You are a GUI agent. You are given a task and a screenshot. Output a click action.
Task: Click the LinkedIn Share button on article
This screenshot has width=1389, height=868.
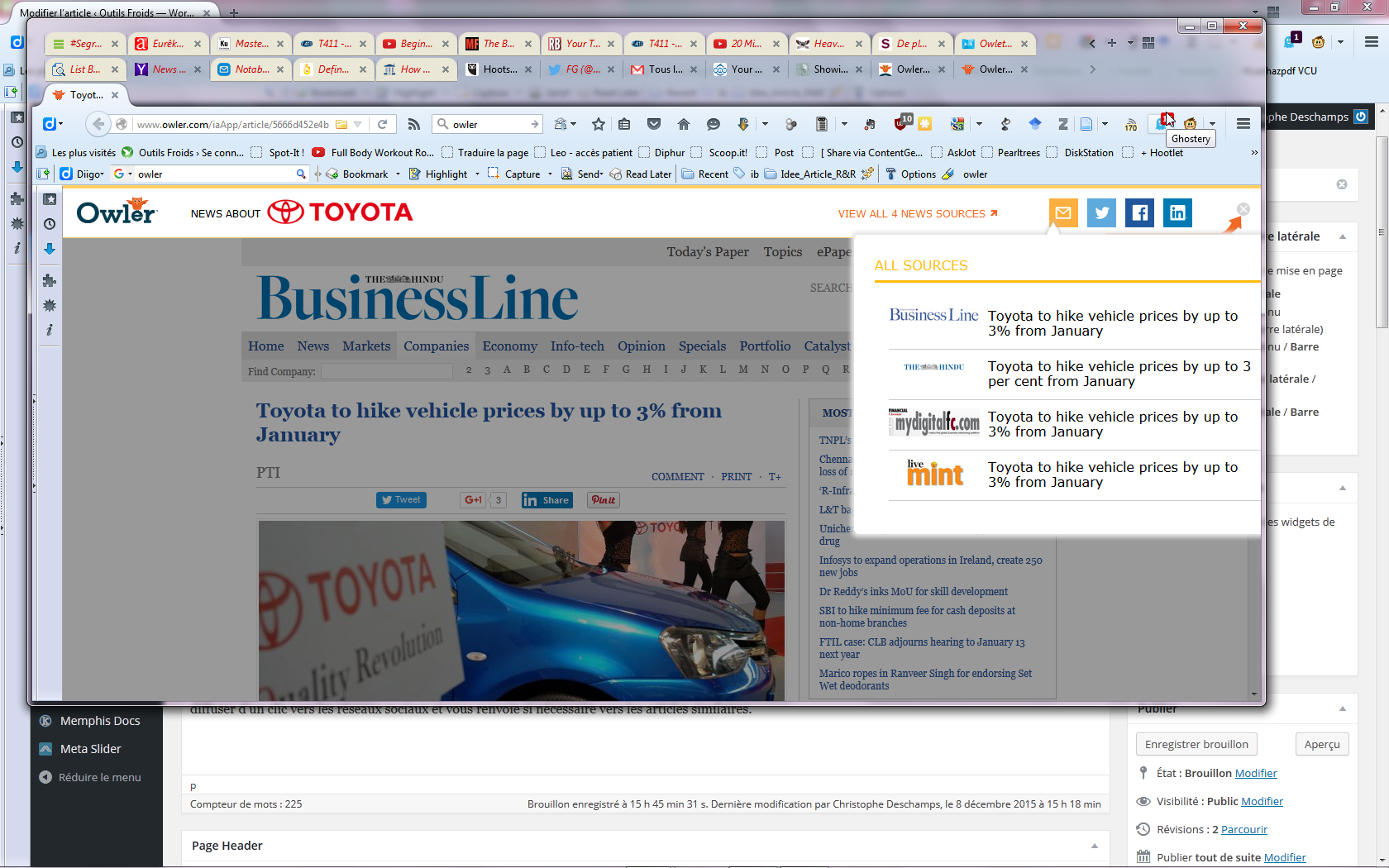click(x=547, y=500)
